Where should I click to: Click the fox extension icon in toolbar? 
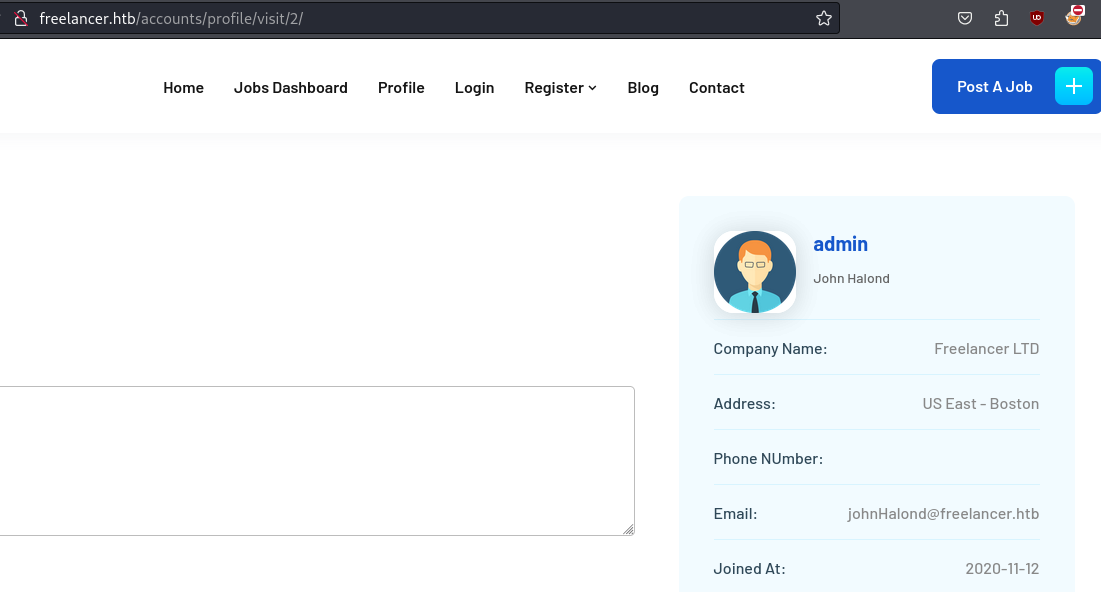[1074, 16]
